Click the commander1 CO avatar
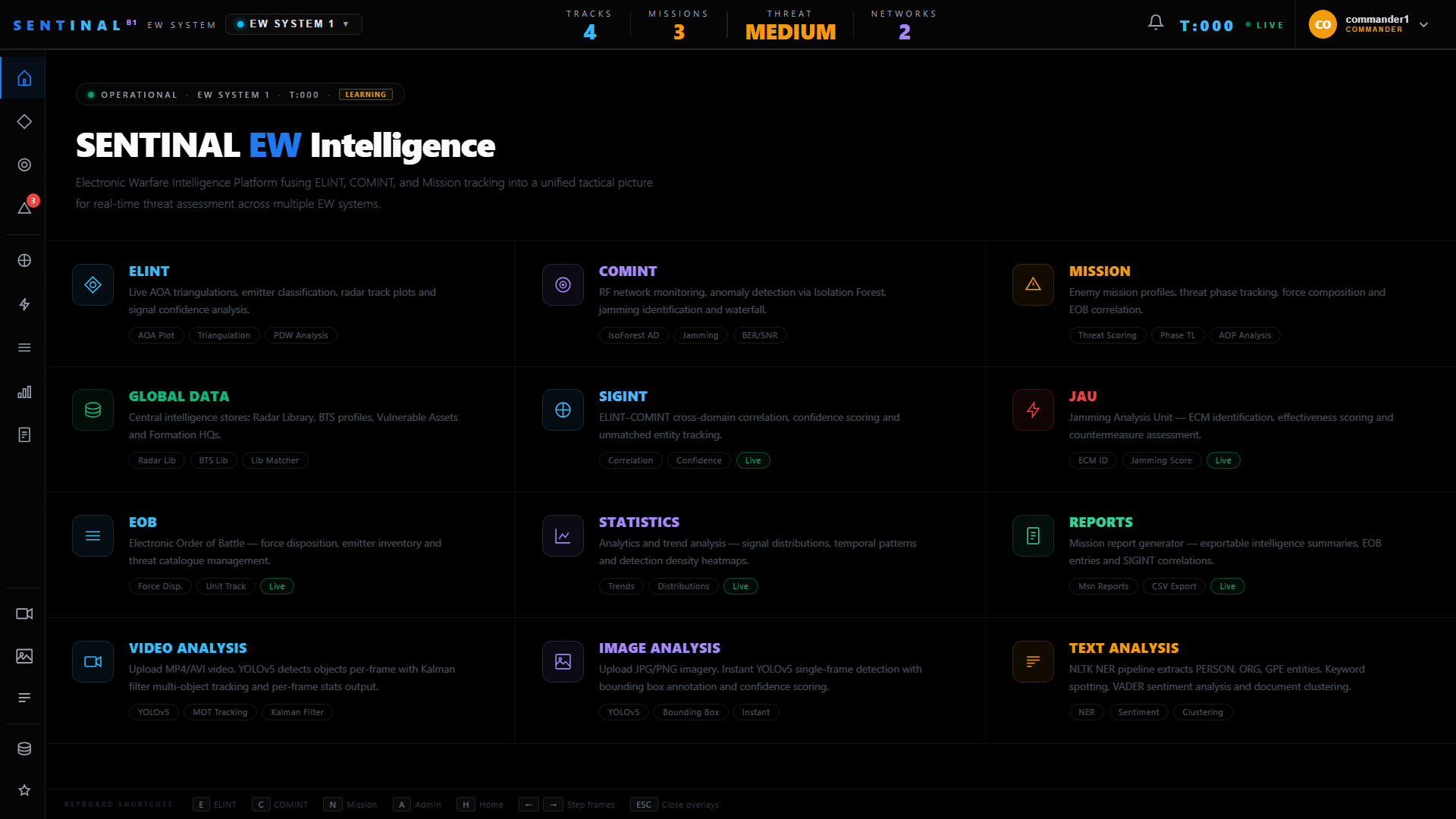Screen dimensions: 1456x819 (1323, 24)
